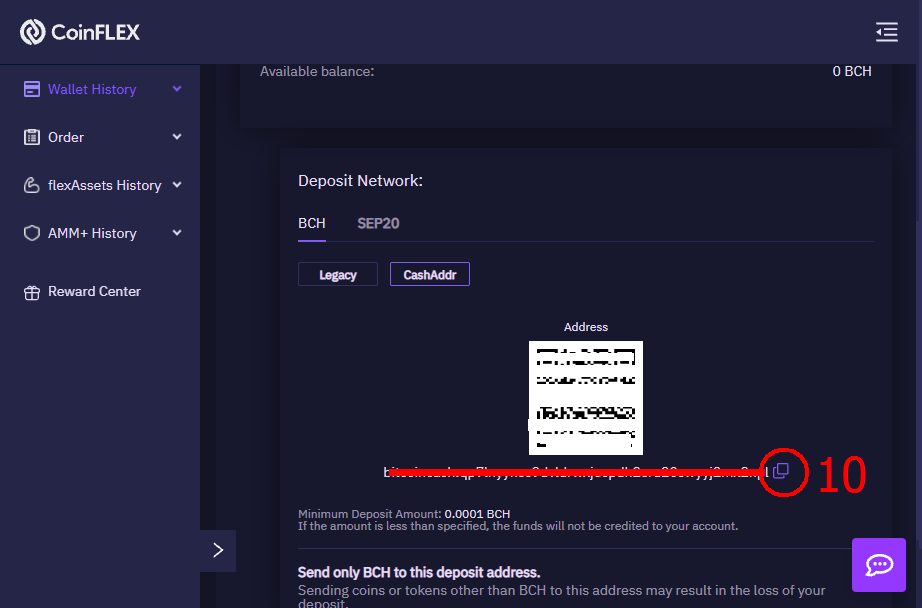Click the Order clipboard icon
Screen dimensions: 922x608
coord(32,137)
